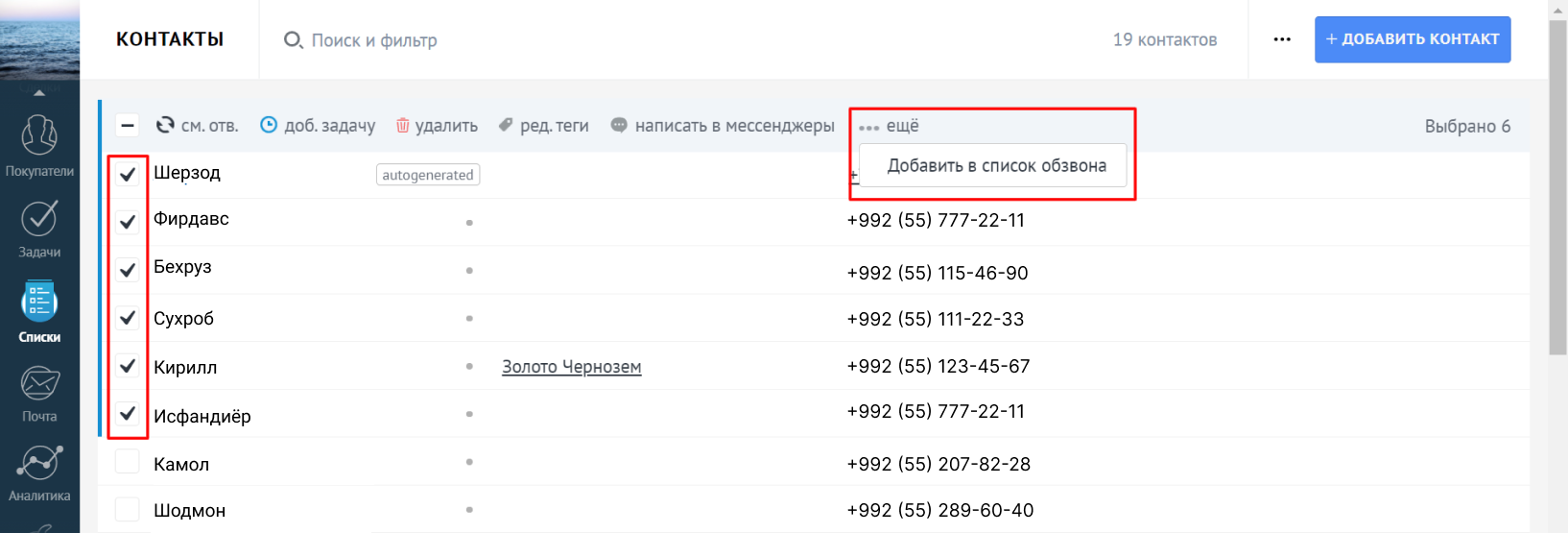The image size is (1568, 533).
Task: Open the Задачи checkmark icon
Action: pos(39,219)
